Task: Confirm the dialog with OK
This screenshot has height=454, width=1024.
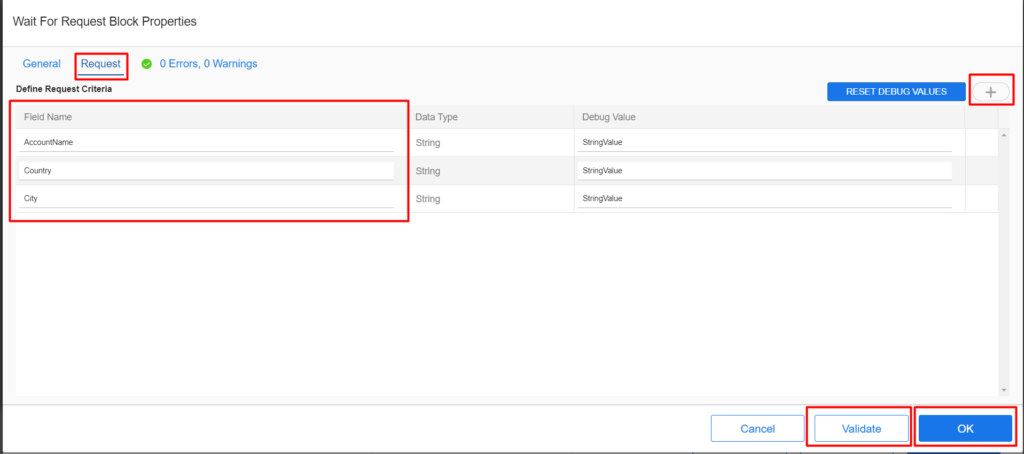Action: pos(965,429)
